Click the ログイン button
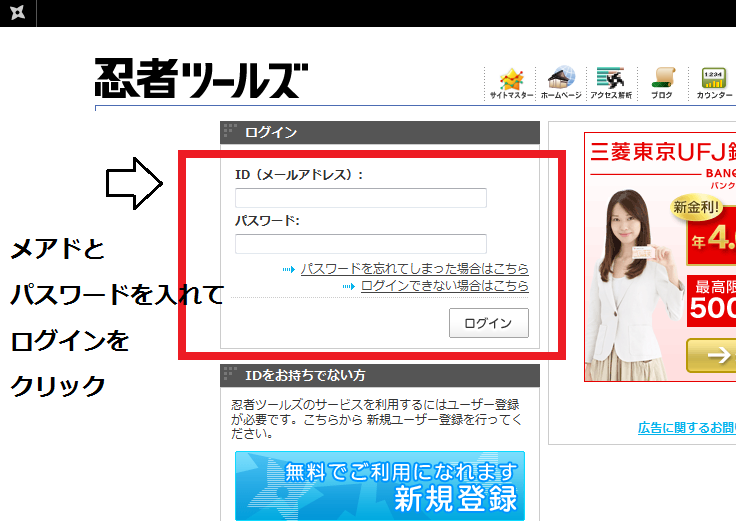 (489, 323)
